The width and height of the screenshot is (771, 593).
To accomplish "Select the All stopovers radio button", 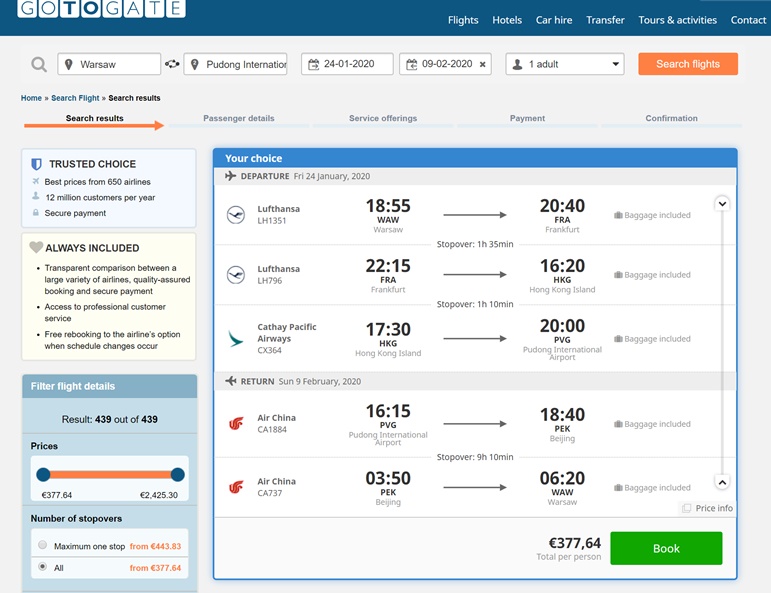I will (43, 566).
